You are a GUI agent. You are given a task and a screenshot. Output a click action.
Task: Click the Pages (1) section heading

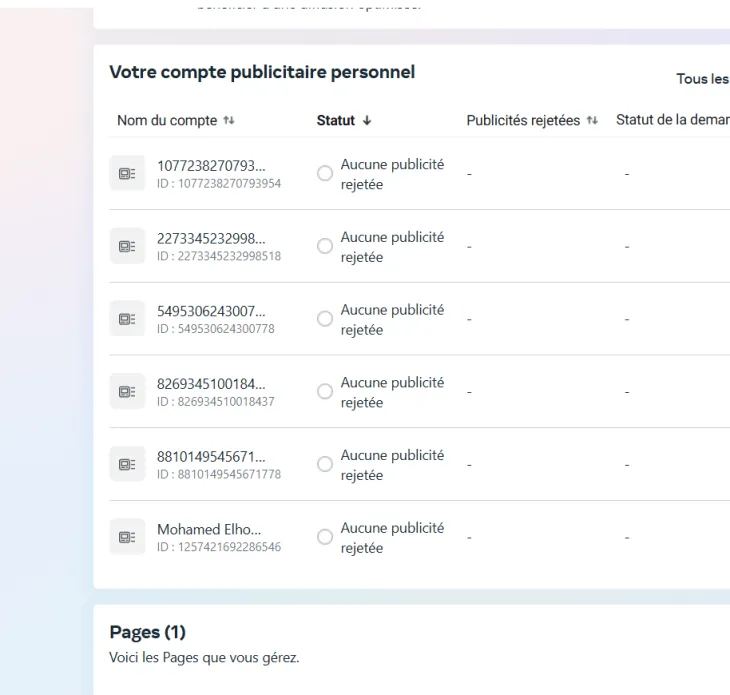147,632
